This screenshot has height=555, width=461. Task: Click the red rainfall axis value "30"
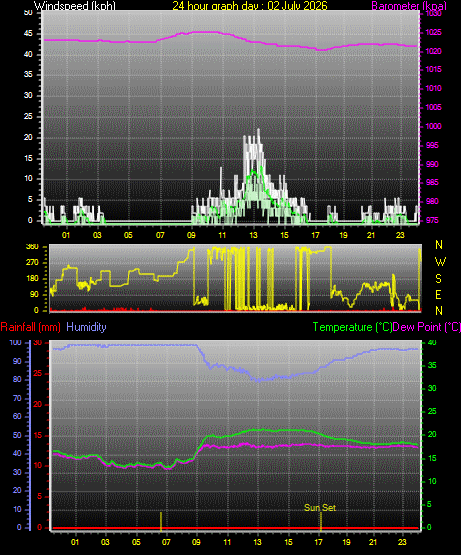(38, 343)
